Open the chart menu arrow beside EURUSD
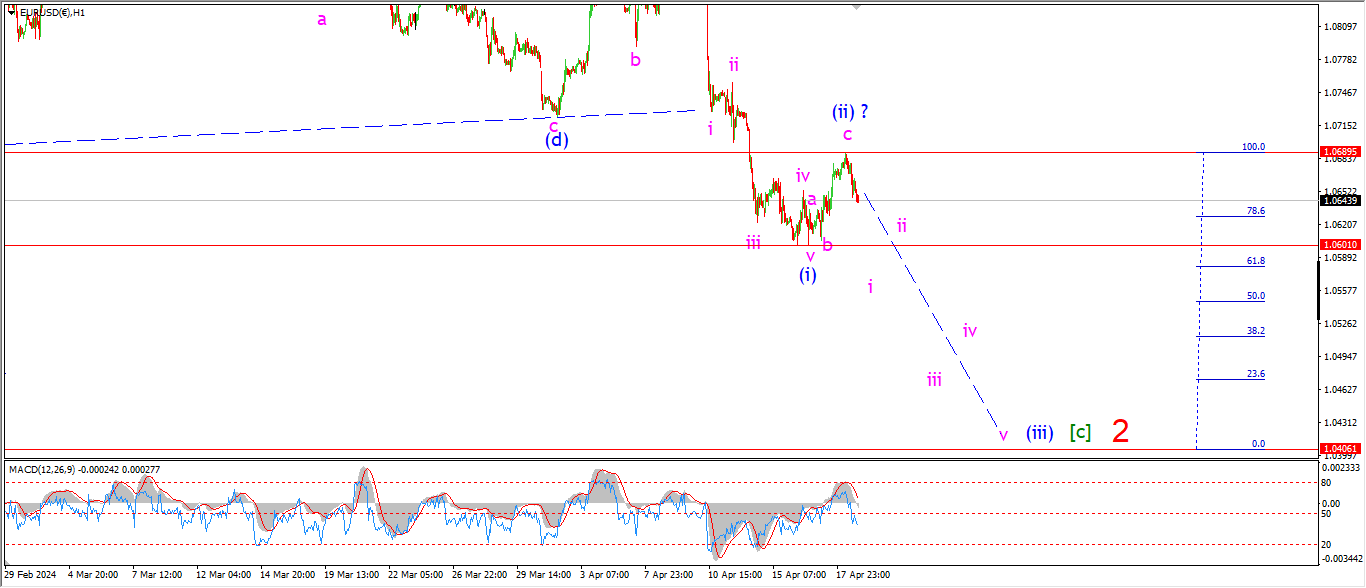This screenshot has height=588, width=1366. click(x=10, y=11)
